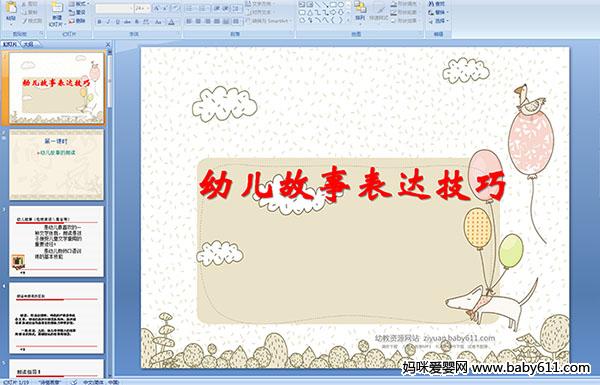The width and height of the screenshot is (600, 385).
Task: Toggle Bold formatting
Action: point(99,22)
